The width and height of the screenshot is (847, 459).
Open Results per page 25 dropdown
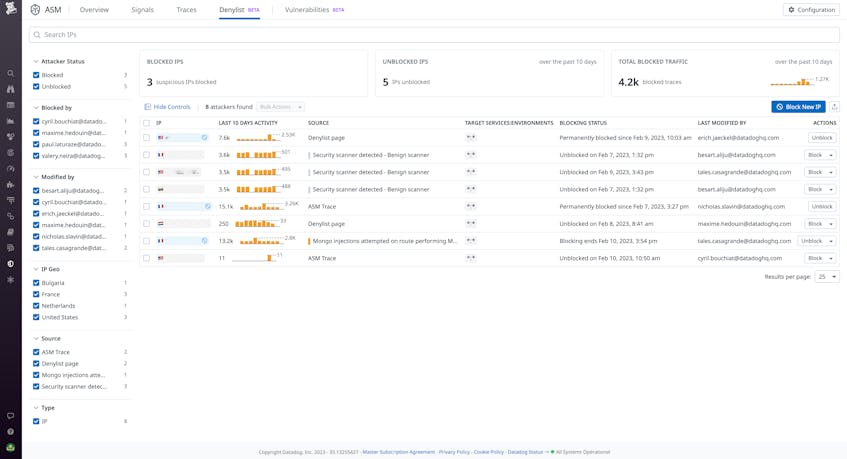click(826, 276)
